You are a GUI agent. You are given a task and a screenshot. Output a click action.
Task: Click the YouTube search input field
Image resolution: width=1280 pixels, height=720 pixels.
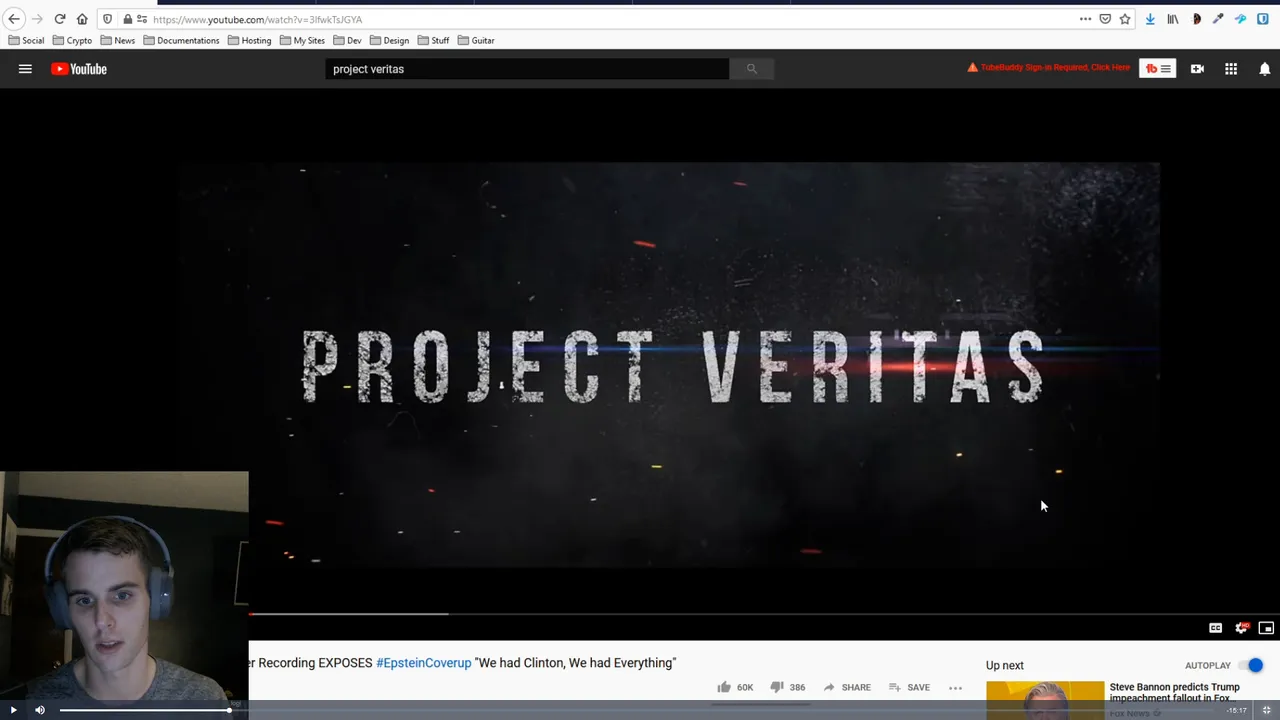pyautogui.click(x=527, y=69)
